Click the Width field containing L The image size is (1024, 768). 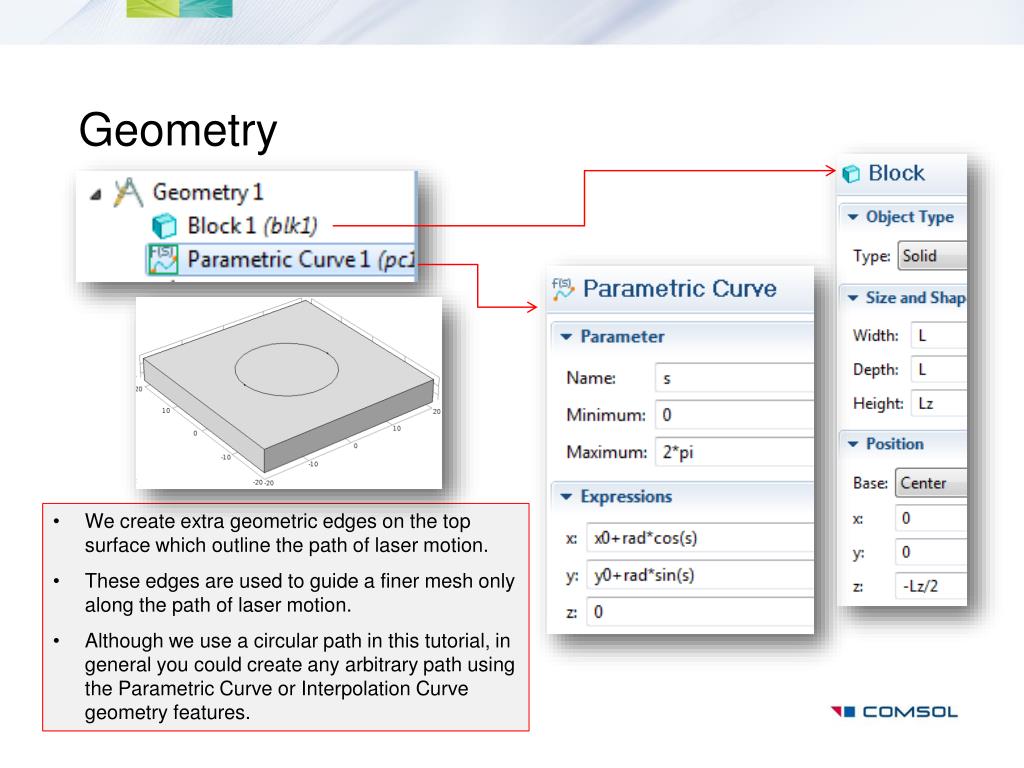(939, 336)
